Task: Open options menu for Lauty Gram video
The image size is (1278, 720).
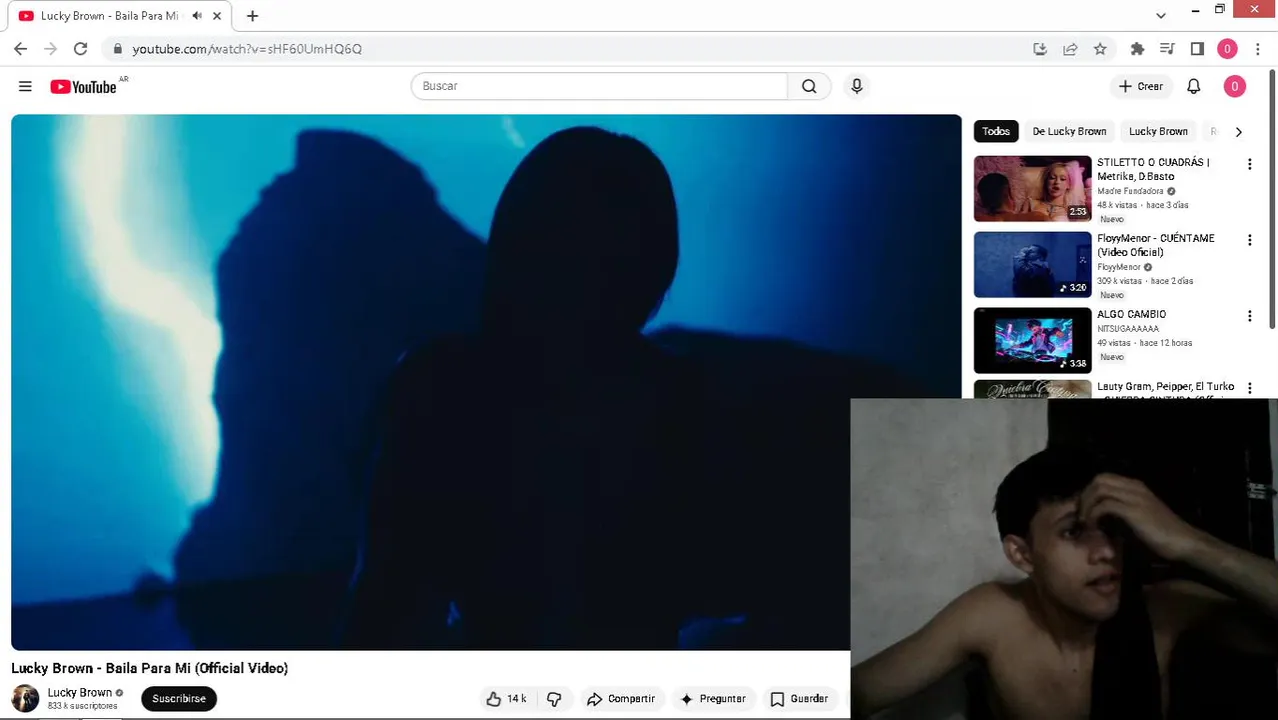Action: (1249, 388)
